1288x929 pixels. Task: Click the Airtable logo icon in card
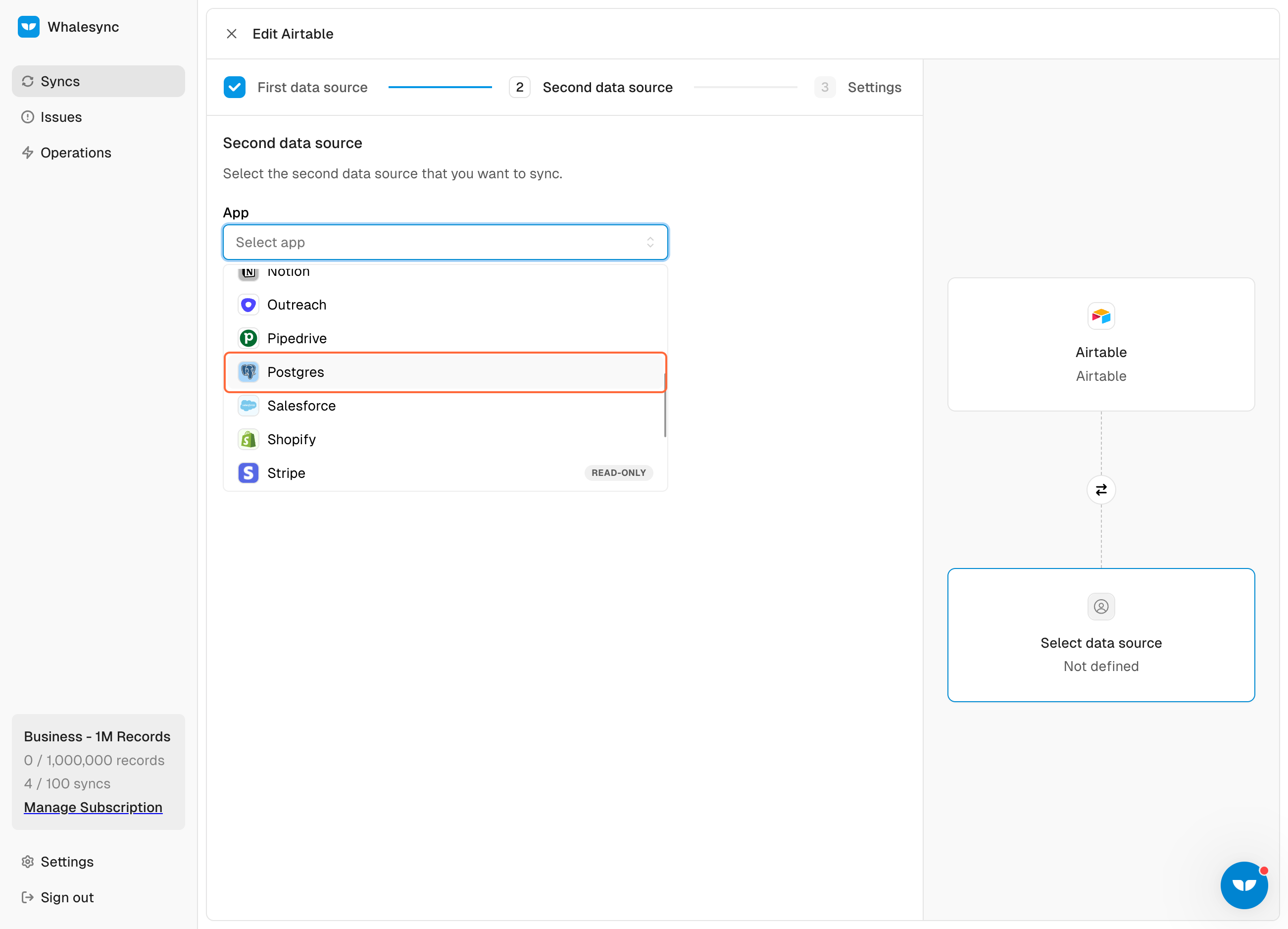point(1100,316)
